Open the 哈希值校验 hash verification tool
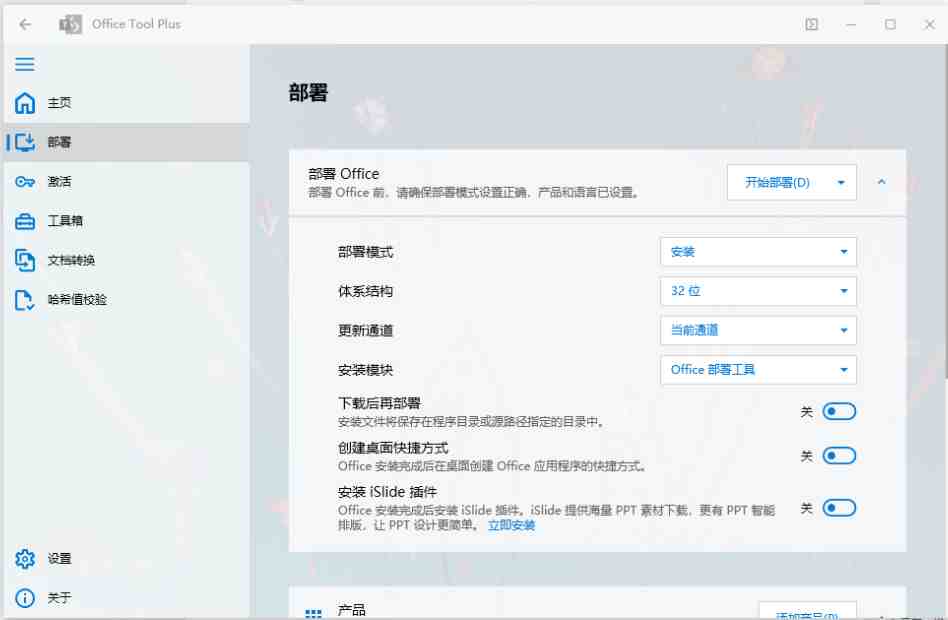The width and height of the screenshot is (948, 620). click(x=24, y=299)
